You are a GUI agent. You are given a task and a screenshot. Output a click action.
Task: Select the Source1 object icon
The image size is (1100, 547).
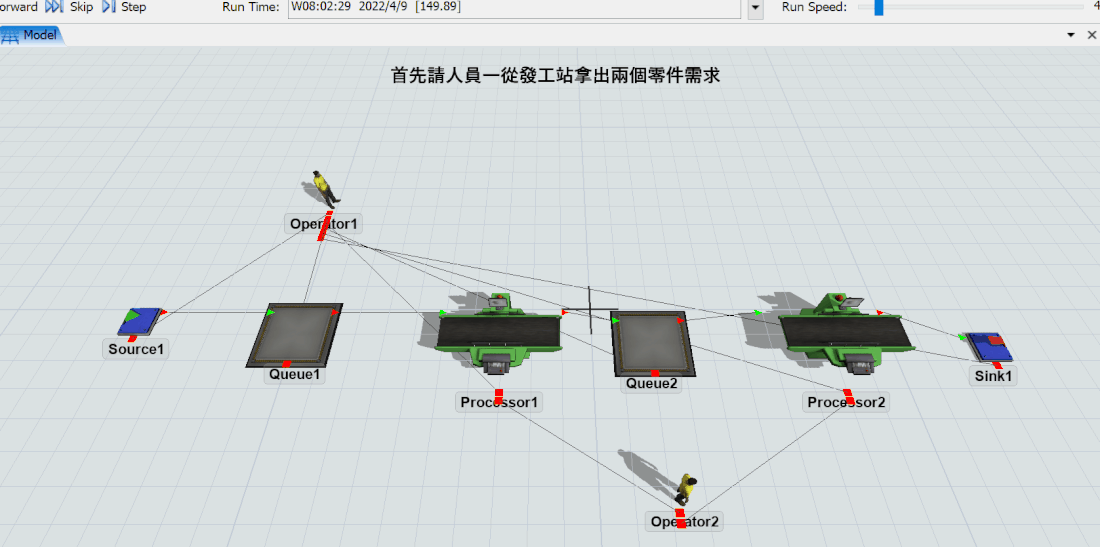coord(140,321)
